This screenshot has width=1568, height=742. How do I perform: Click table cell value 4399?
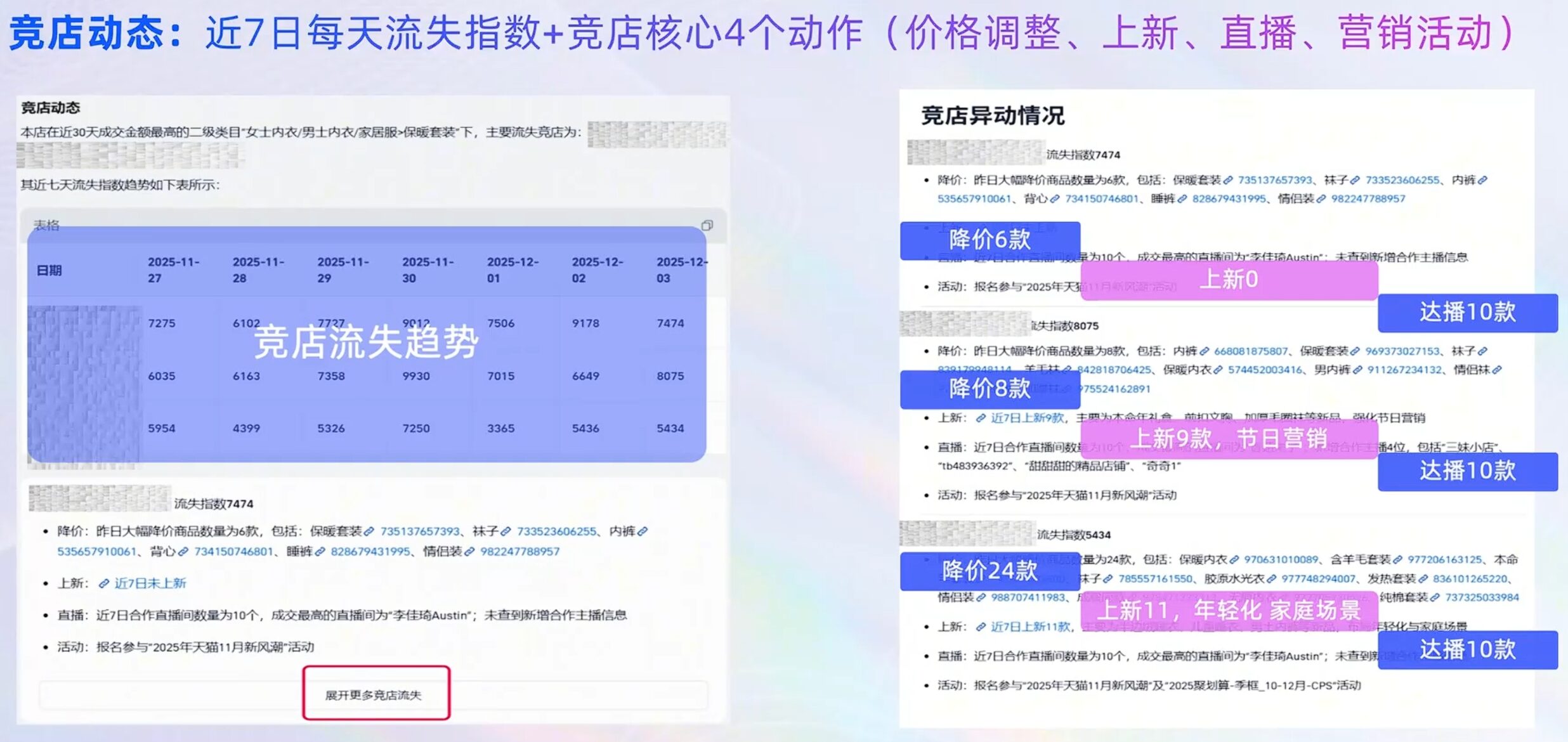tap(247, 429)
